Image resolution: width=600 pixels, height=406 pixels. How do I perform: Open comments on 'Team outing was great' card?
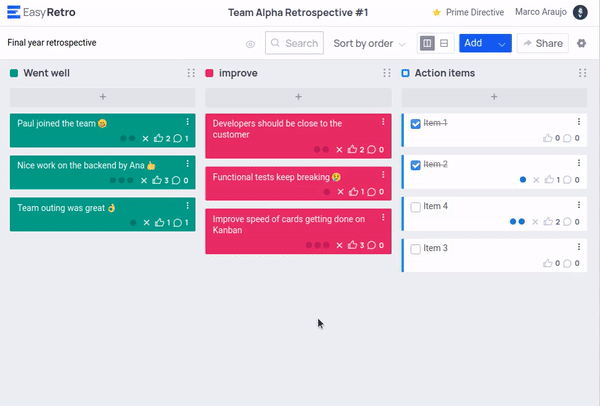click(176, 222)
